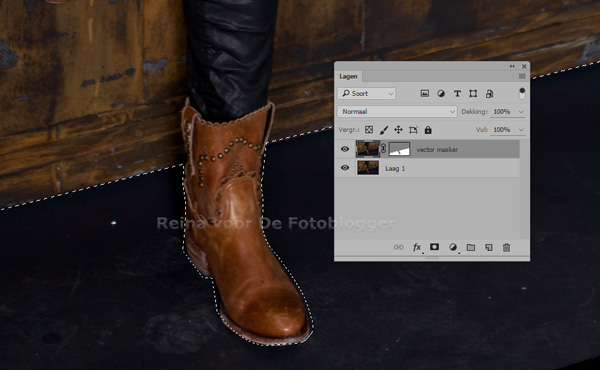
Task: Open the Dekking opacity slider arrow
Action: point(521,112)
